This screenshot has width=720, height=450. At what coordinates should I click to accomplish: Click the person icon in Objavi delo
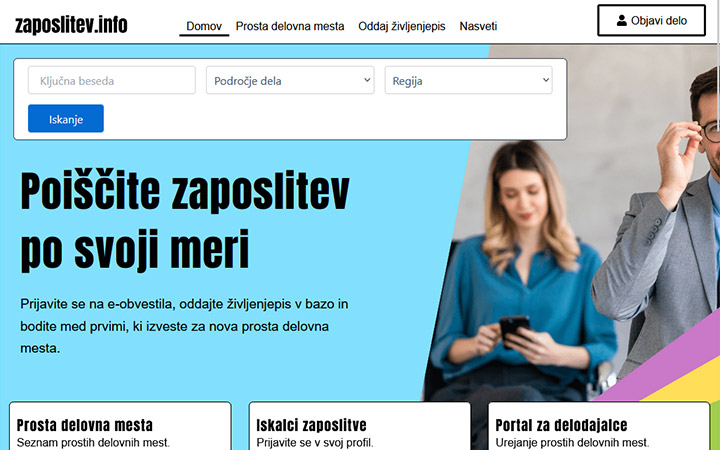621,20
